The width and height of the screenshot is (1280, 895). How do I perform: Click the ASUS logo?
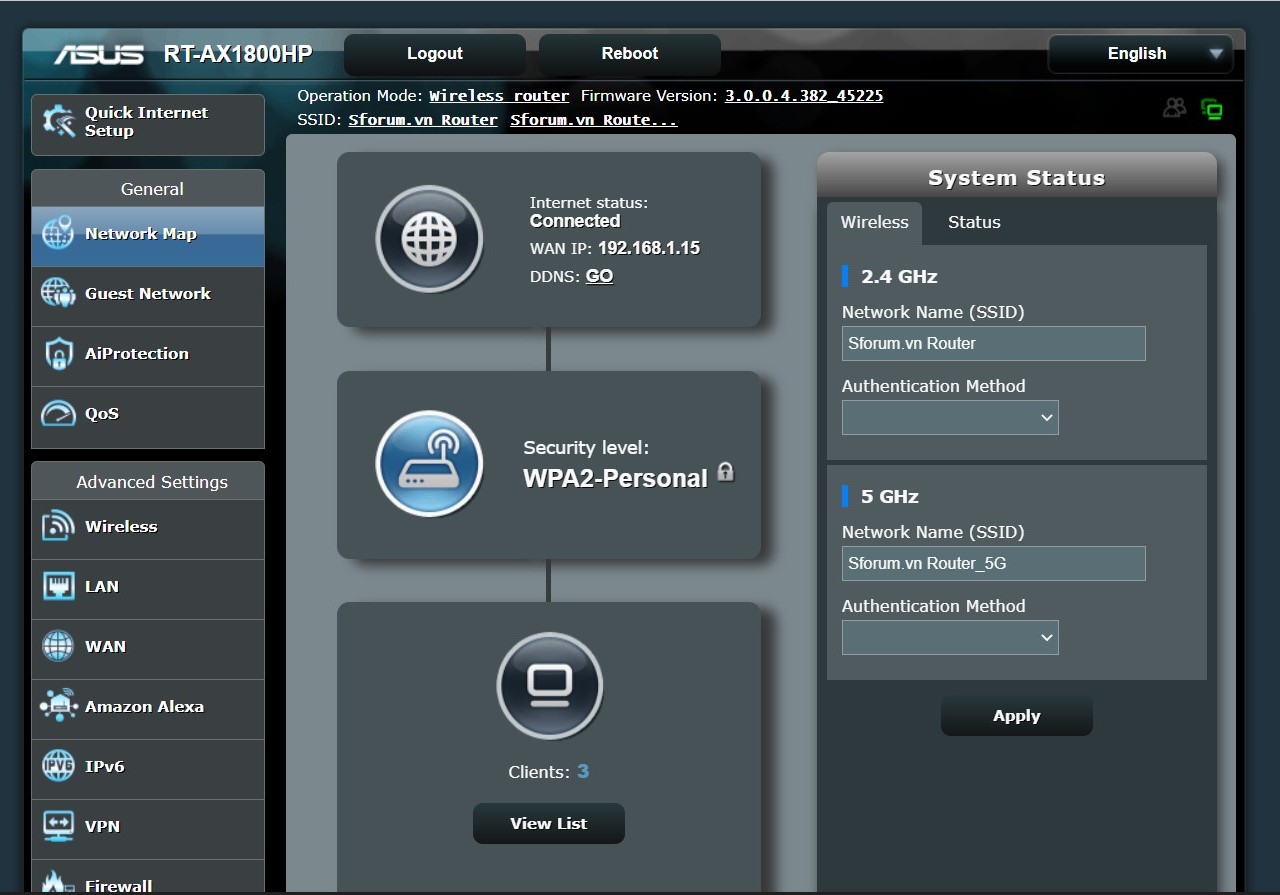pyautogui.click(x=99, y=54)
